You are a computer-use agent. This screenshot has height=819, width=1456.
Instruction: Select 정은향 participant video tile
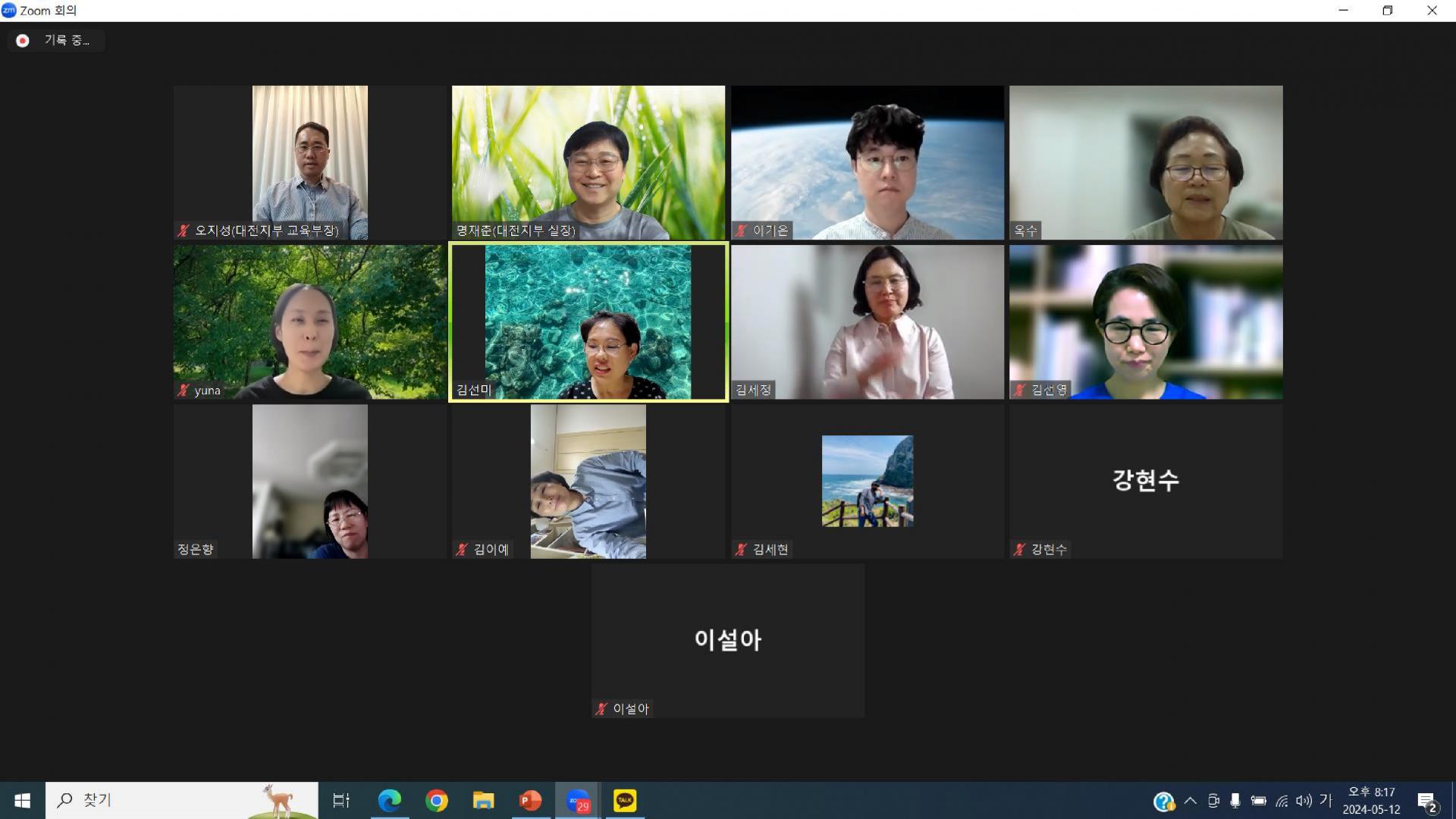tap(309, 482)
